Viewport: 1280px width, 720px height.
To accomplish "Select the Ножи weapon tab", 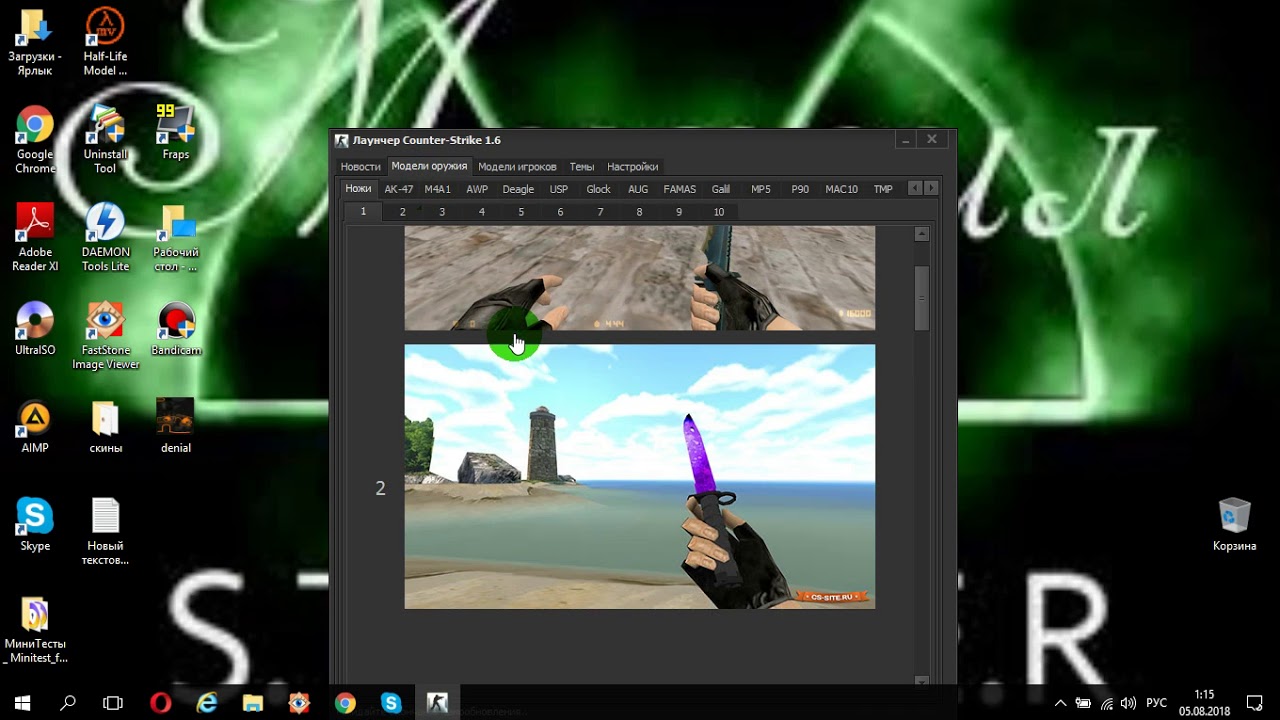I will coord(358,189).
